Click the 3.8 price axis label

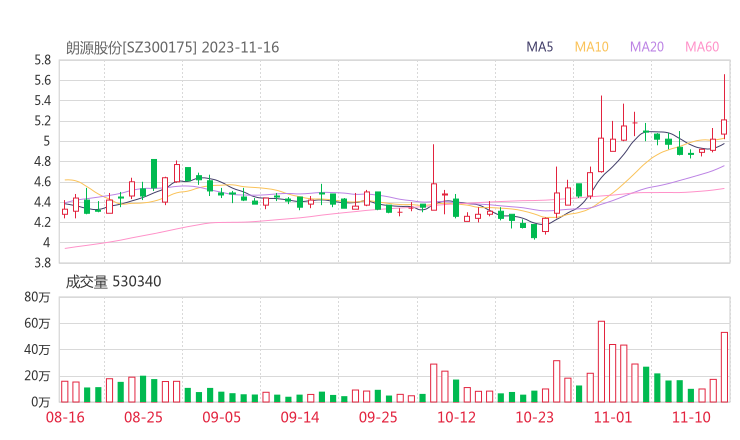click(42, 262)
